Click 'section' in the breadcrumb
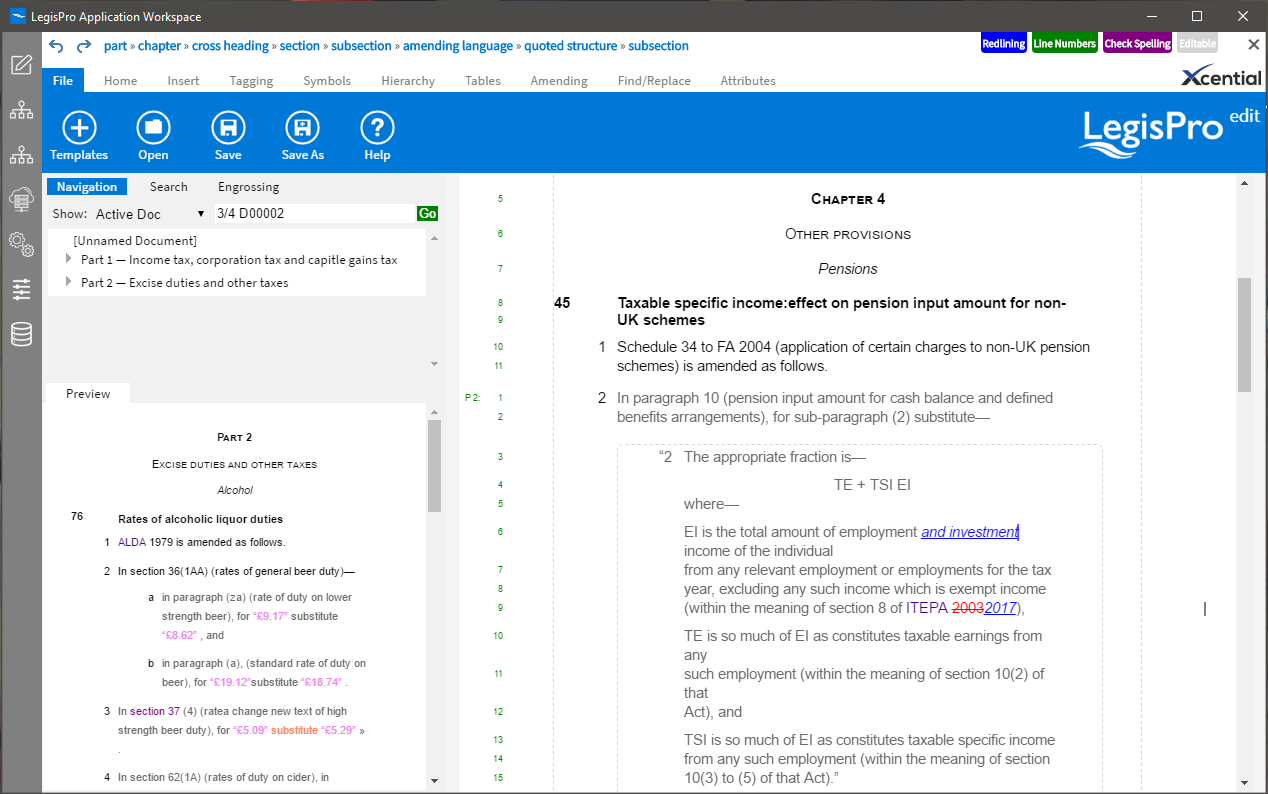Screen dimensions: 1268x794 point(300,46)
